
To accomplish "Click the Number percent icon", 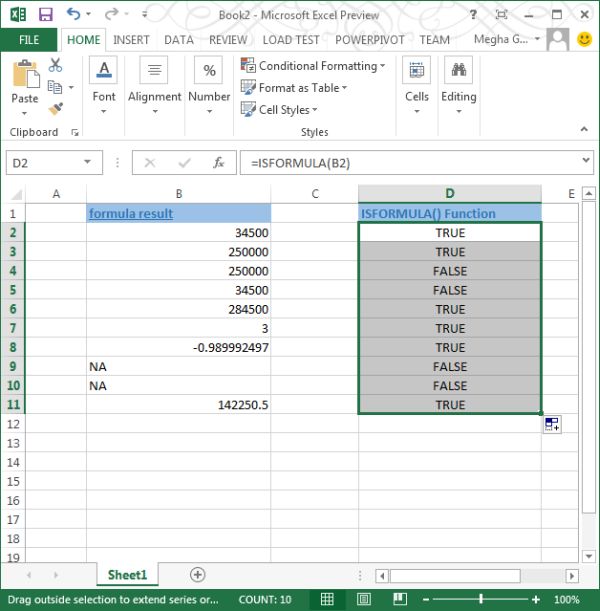I will [209, 70].
